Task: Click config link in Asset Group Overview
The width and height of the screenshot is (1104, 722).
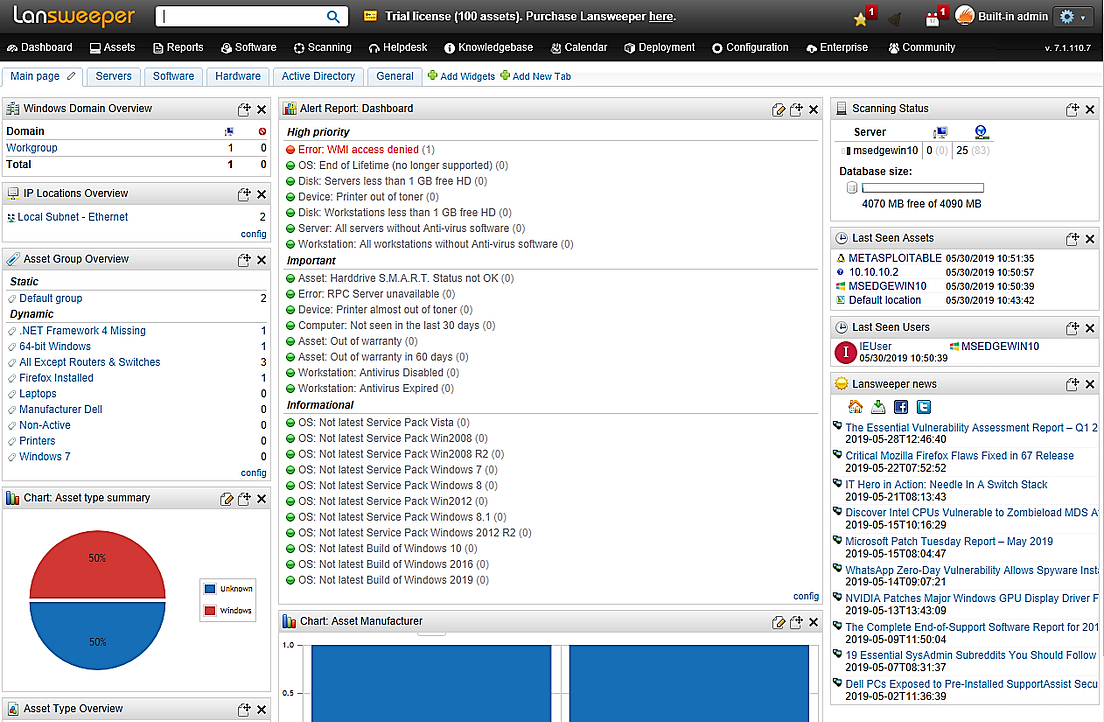Action: (x=253, y=473)
